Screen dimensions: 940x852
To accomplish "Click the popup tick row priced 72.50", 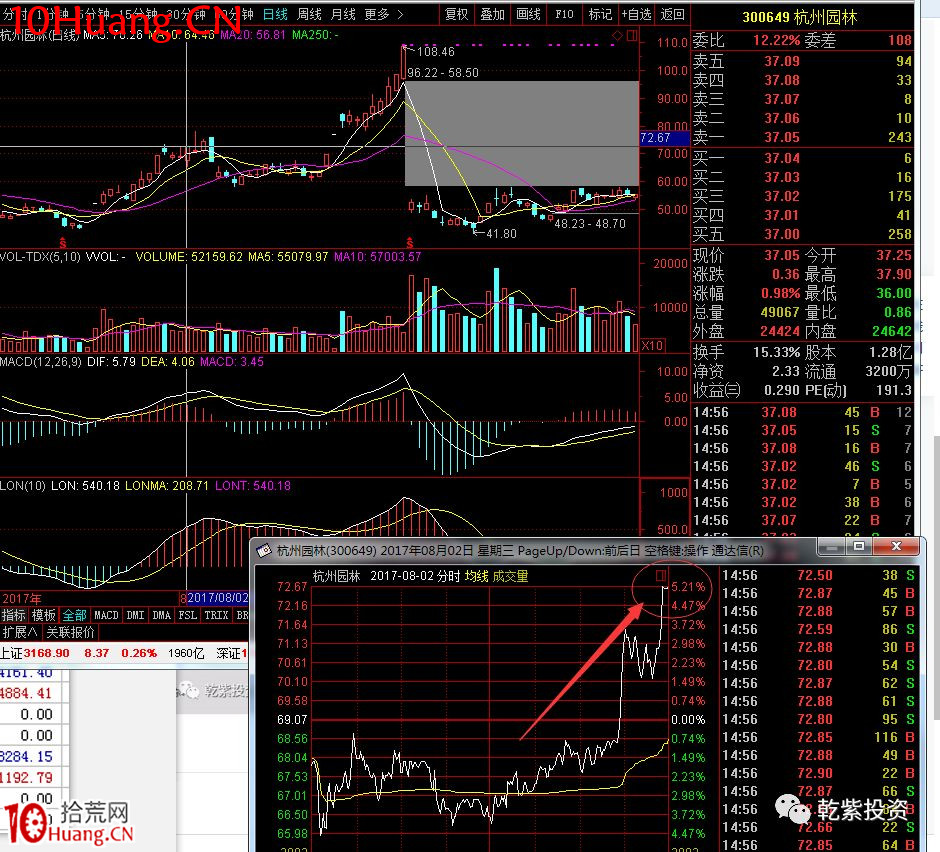I will pyautogui.click(x=819, y=576).
